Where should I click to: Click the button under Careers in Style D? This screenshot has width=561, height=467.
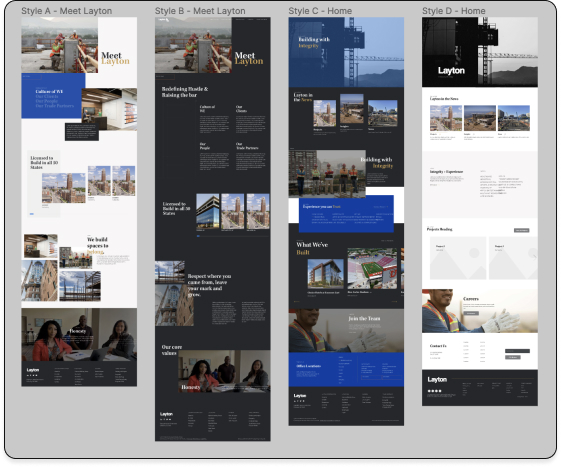471,313
